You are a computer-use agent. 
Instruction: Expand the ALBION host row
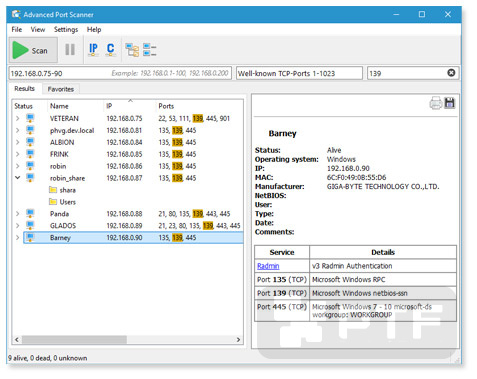(18, 142)
